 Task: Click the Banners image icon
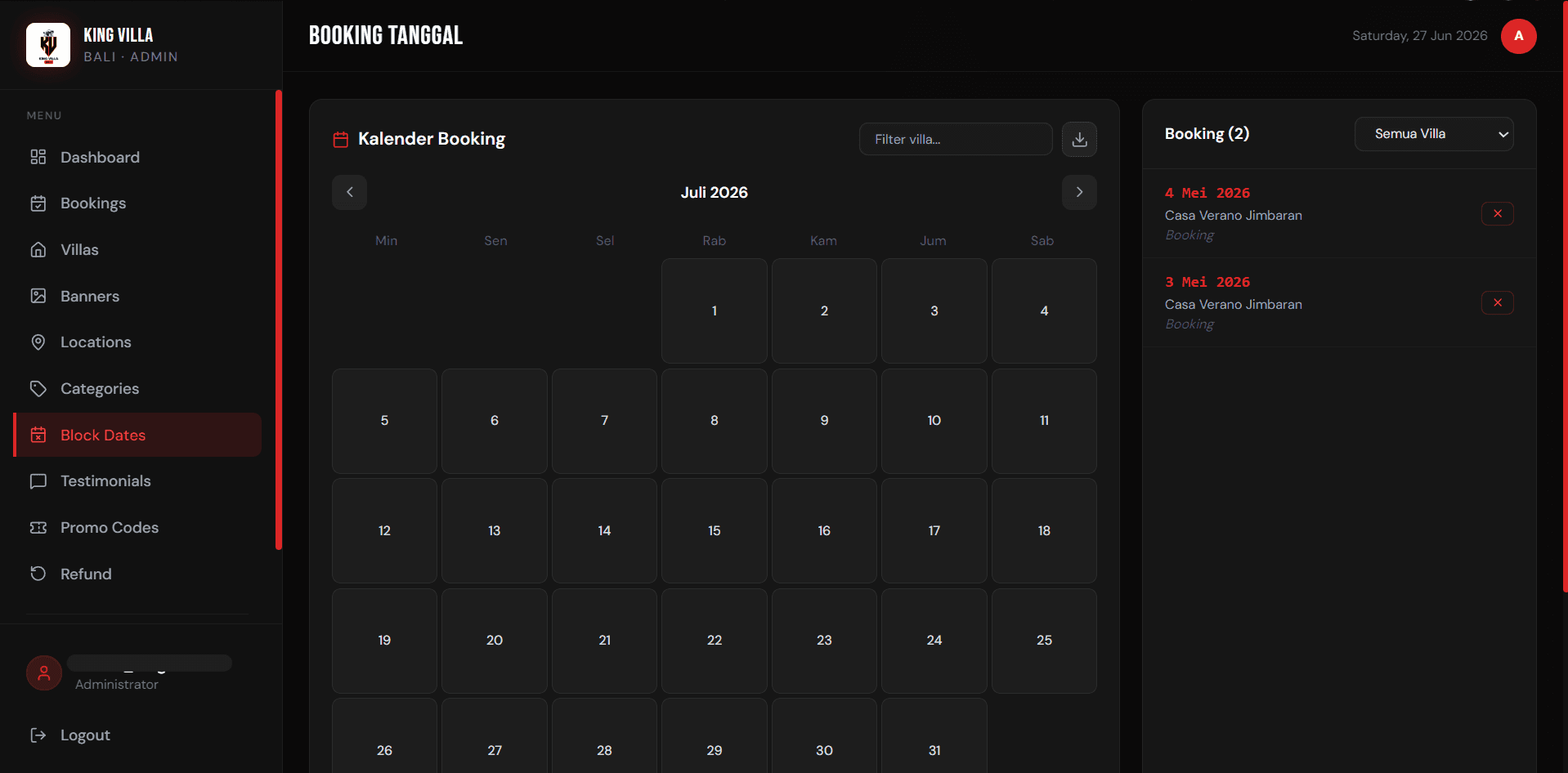38,296
